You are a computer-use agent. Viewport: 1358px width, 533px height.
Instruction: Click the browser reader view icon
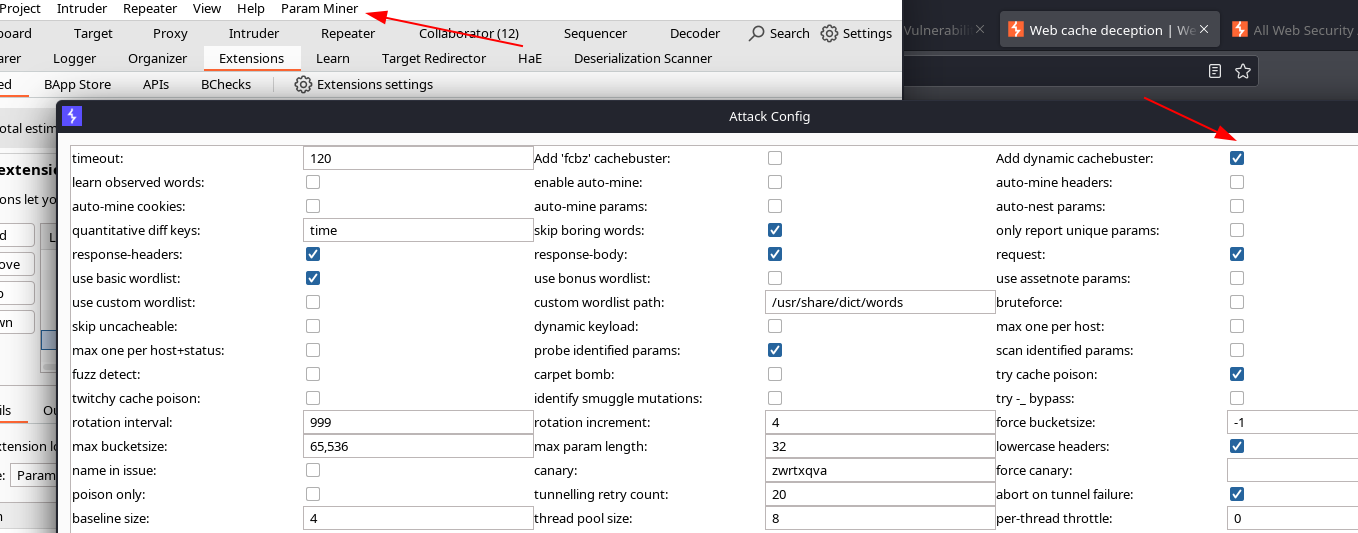point(1215,71)
